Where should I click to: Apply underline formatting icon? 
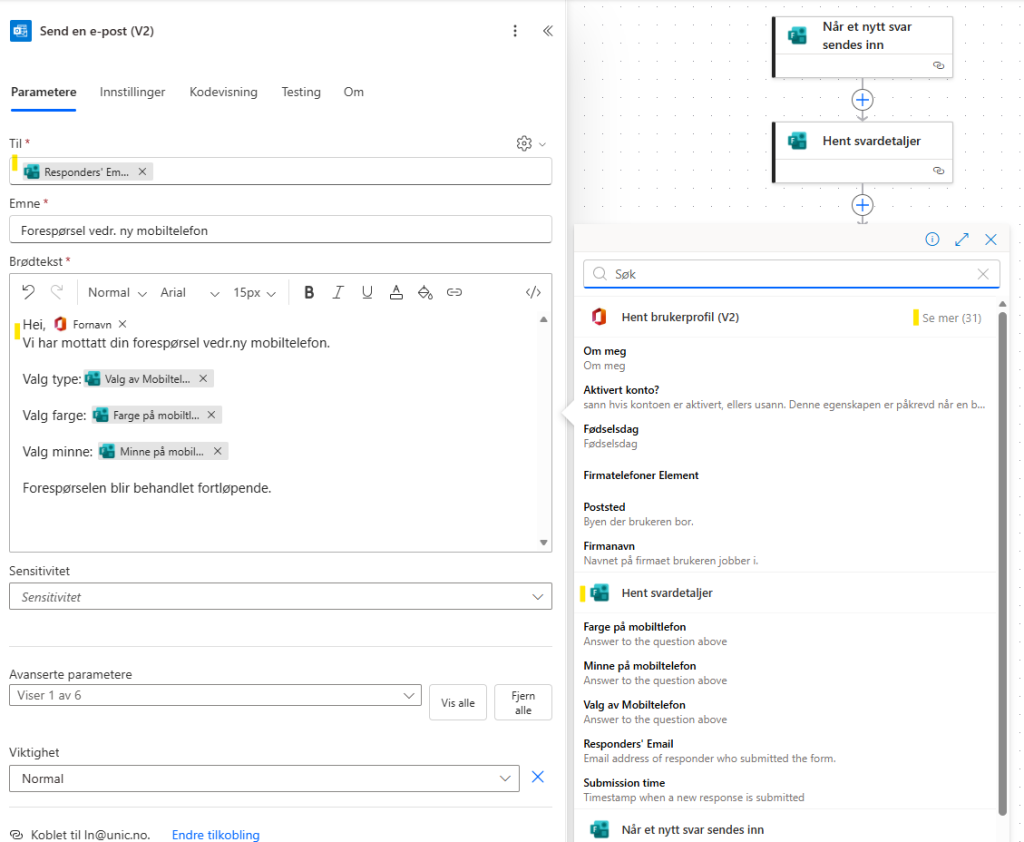(x=367, y=293)
